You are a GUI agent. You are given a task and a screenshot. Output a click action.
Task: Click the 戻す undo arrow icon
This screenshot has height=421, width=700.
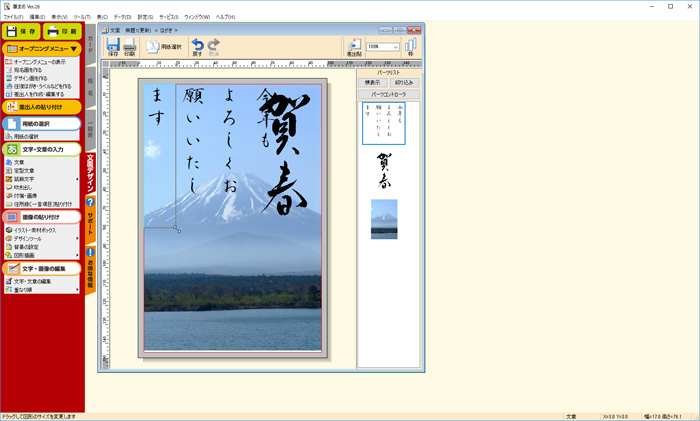197,46
